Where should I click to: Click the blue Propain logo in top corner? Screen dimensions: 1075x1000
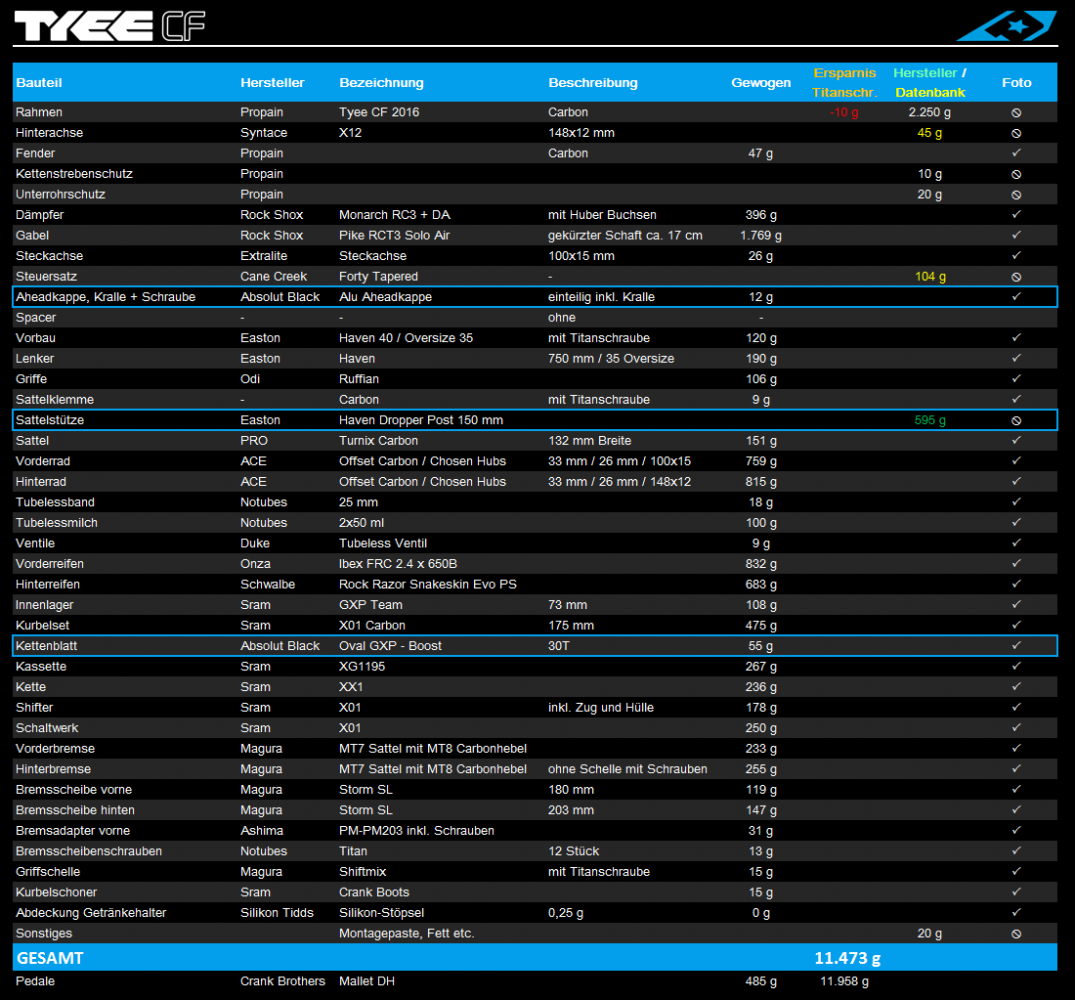pos(1006,26)
